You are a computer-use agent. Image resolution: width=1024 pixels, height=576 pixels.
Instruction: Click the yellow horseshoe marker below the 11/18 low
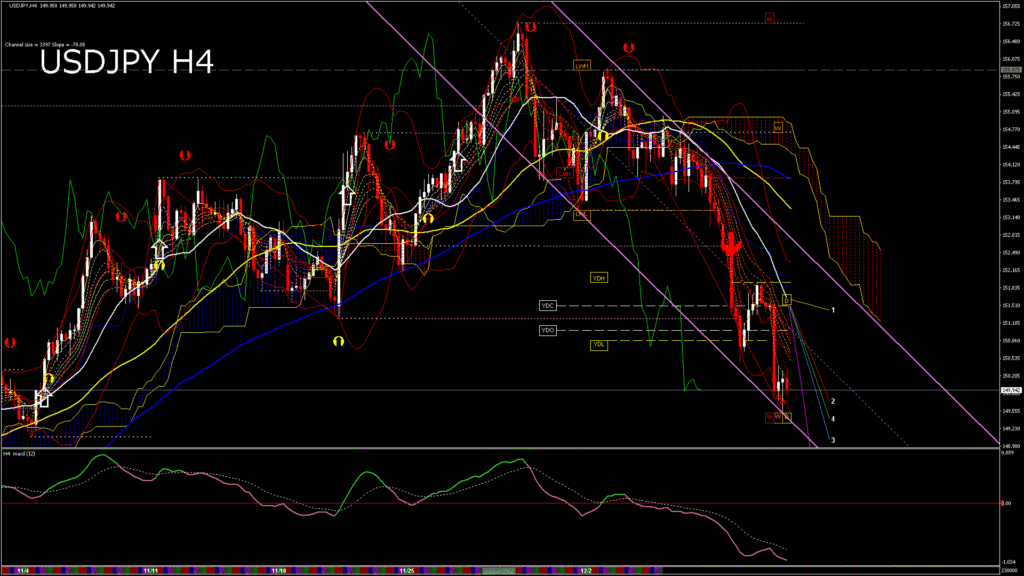click(339, 341)
